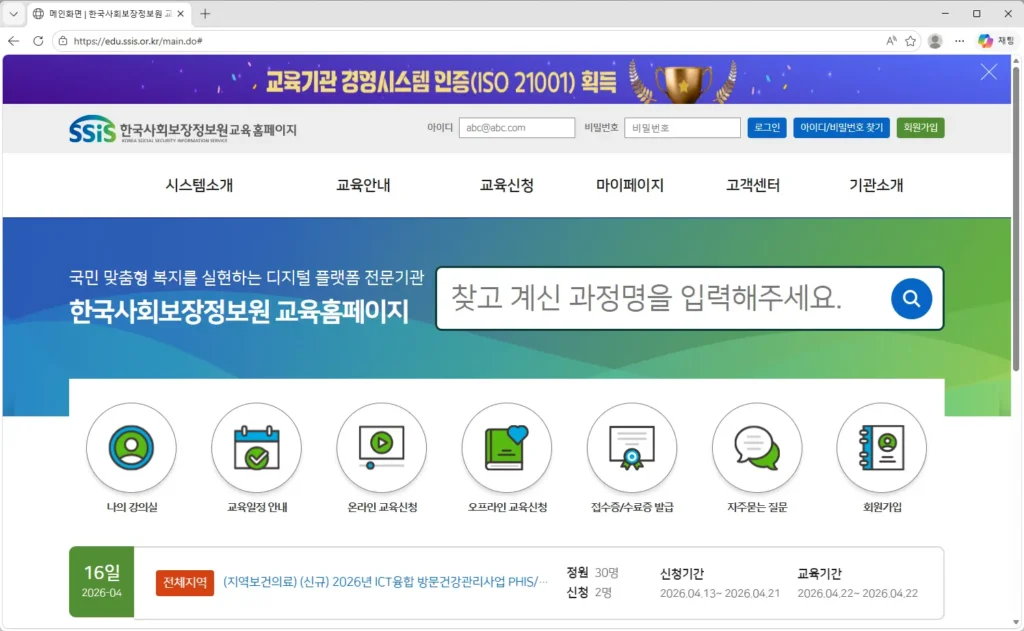Open browser profile avatar icon
The width and height of the screenshot is (1024, 631).
click(x=935, y=41)
